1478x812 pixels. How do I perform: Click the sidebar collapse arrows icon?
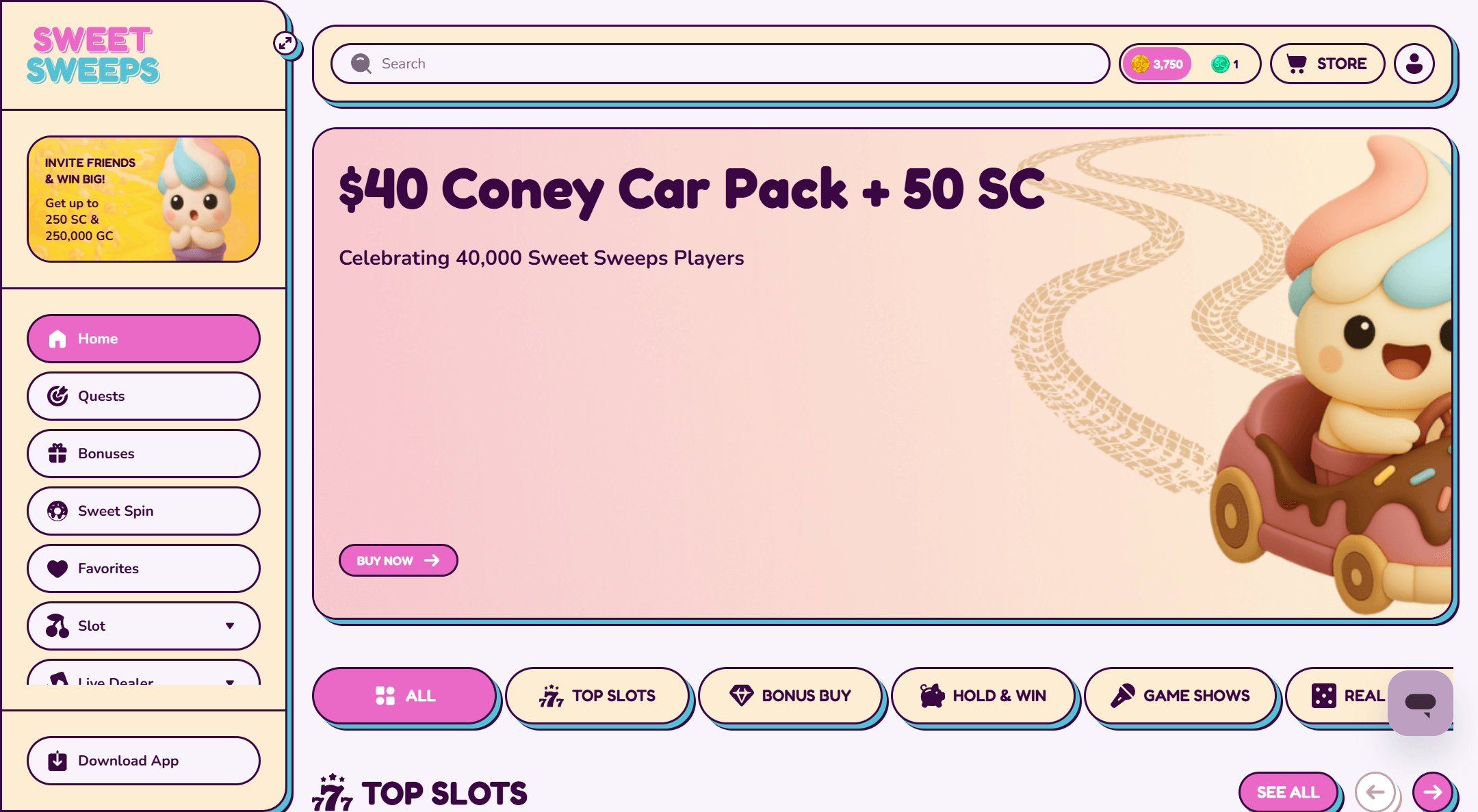pos(285,44)
